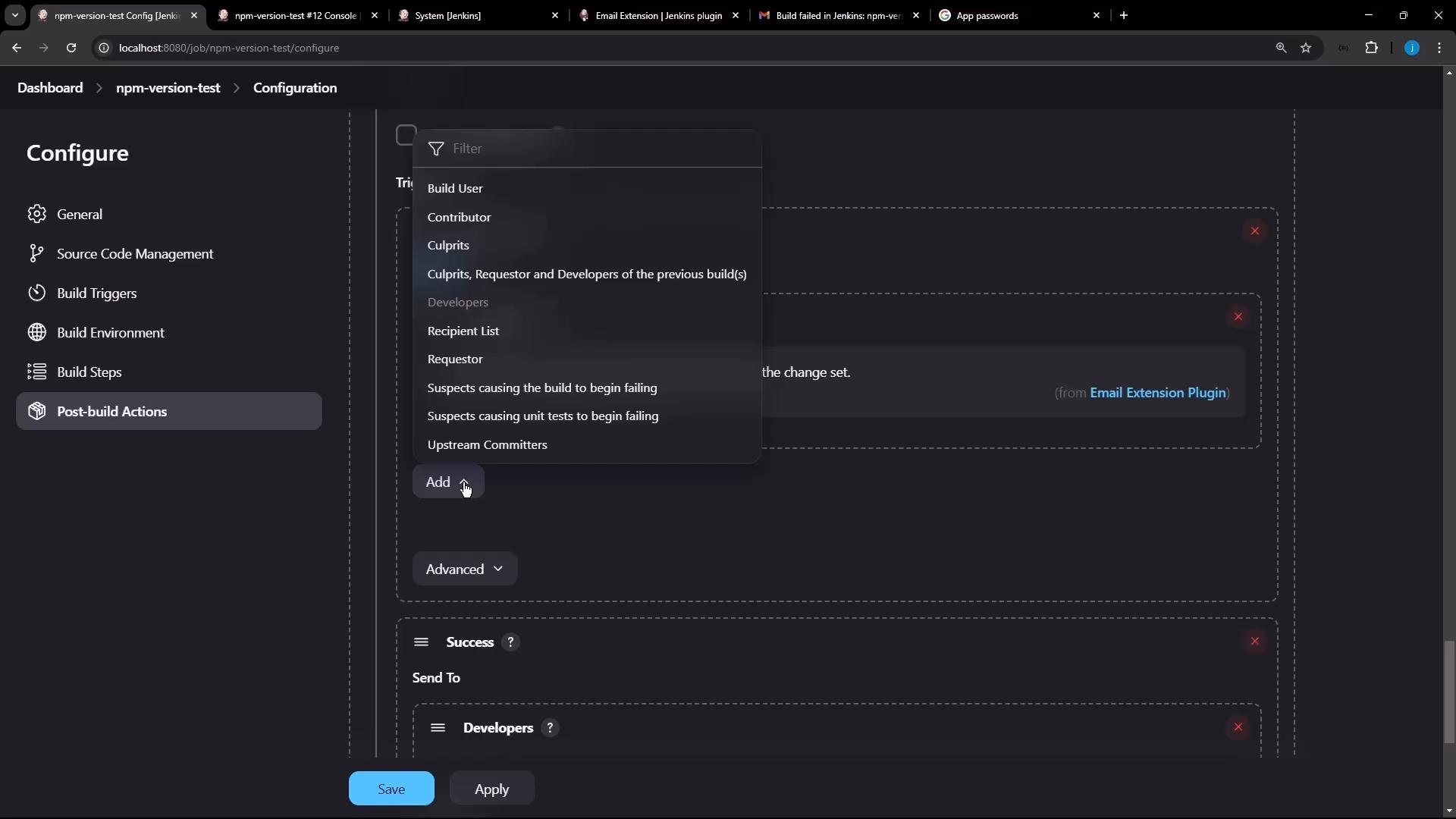Viewport: 1456px width, 819px height.
Task: Apply the configuration changes
Action: point(491,789)
